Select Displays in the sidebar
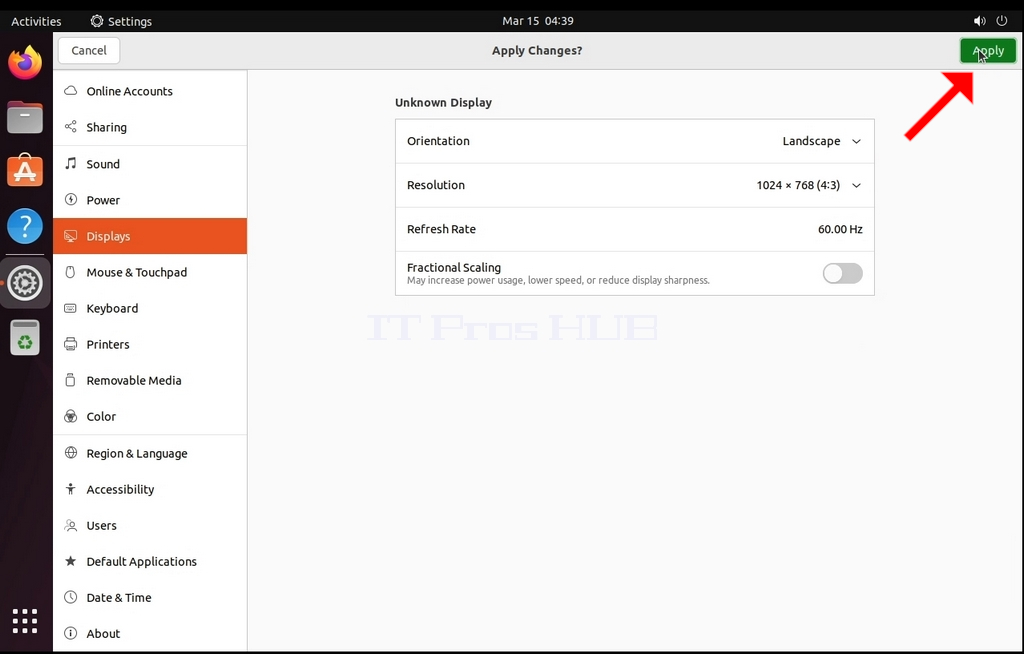The height and width of the screenshot is (654, 1024). tap(150, 236)
